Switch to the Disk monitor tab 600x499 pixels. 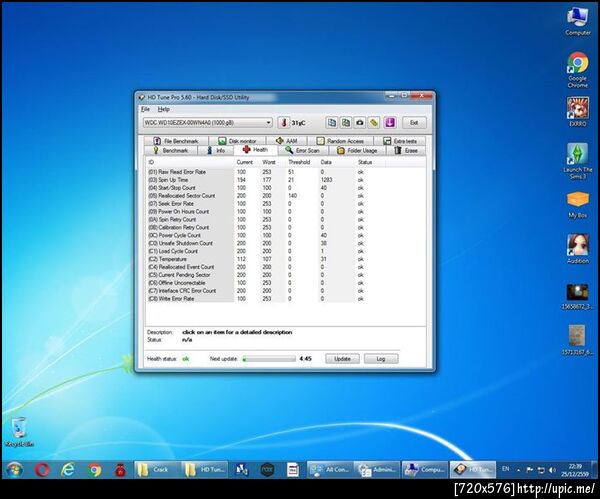coord(237,141)
